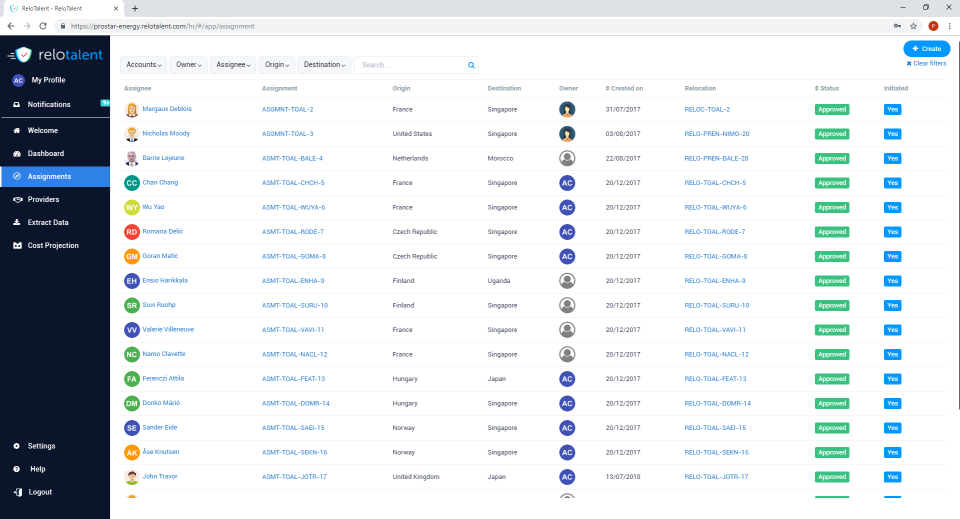Open Ferenczi Attila assignee link
The height and width of the screenshot is (519, 960).
pos(163,378)
